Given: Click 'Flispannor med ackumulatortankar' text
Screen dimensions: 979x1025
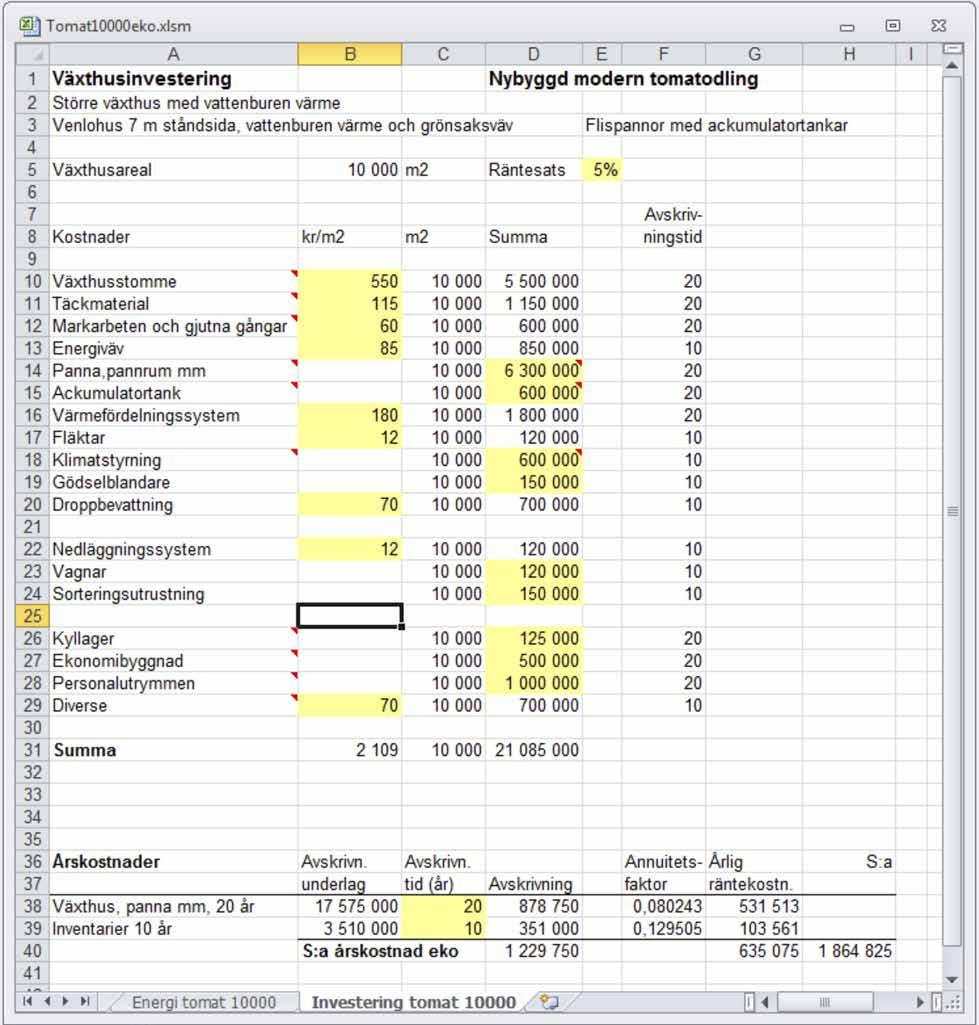Looking at the screenshot, I should [x=716, y=126].
